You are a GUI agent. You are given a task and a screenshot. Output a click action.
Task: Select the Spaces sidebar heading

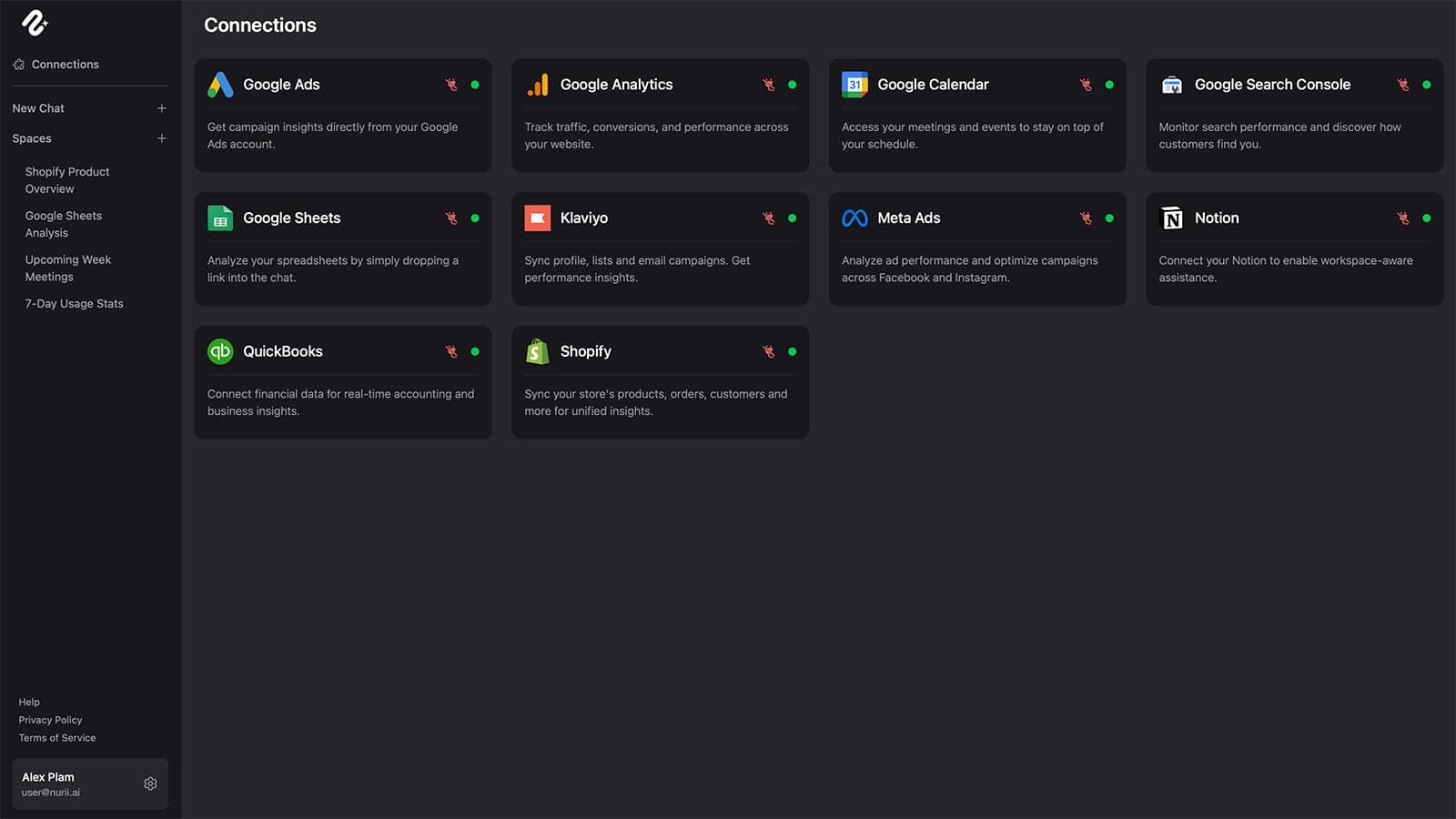tap(32, 138)
